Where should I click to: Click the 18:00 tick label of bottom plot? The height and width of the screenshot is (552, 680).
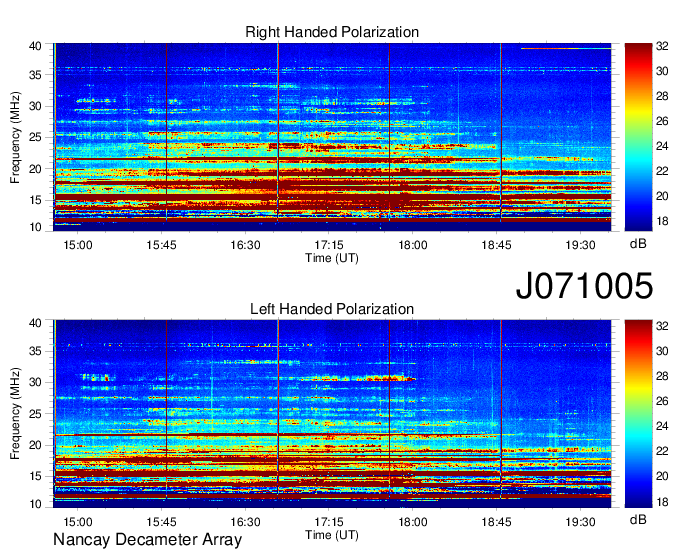[412, 522]
